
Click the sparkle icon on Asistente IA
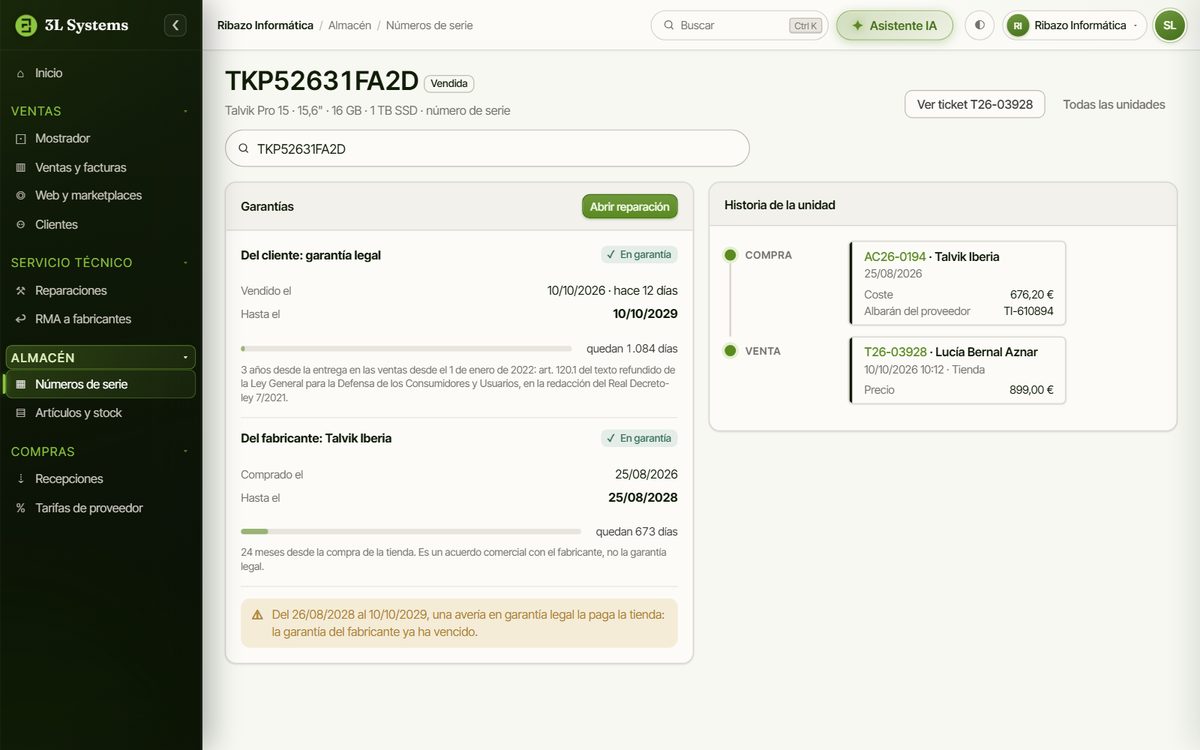tap(857, 25)
